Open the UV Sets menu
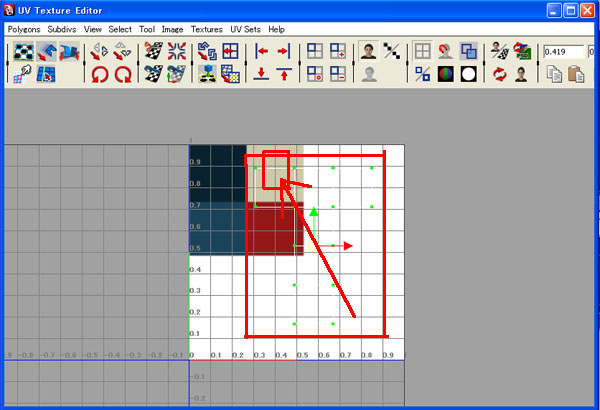 point(244,30)
